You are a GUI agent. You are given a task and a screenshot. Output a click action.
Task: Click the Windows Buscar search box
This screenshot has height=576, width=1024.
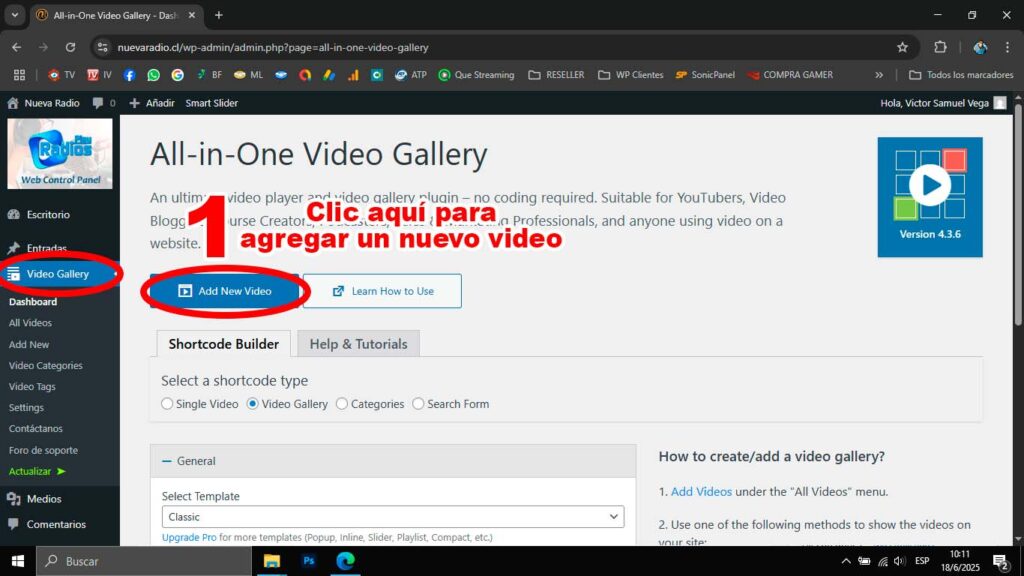[x=144, y=561]
